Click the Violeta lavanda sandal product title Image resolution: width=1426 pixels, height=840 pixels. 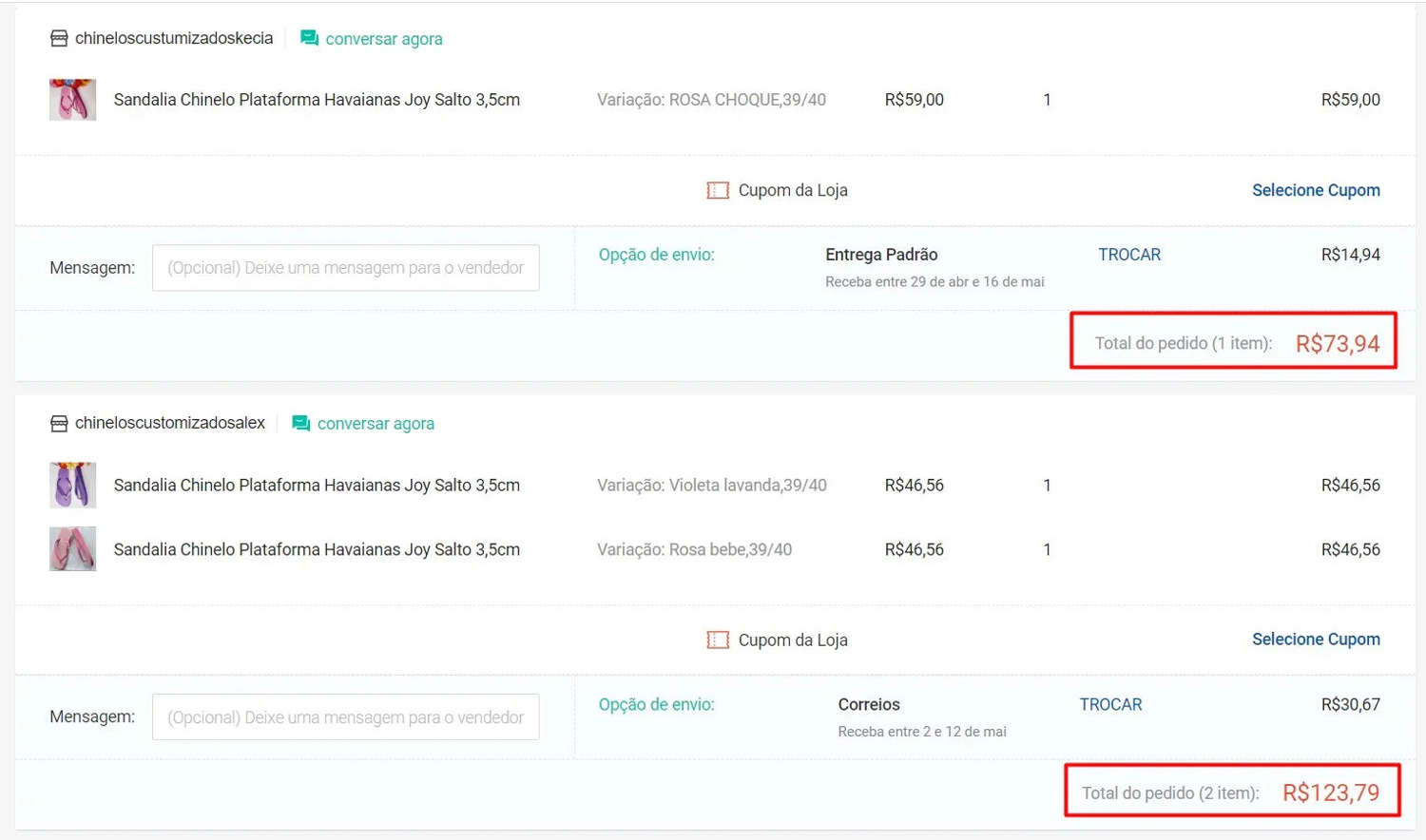click(x=317, y=485)
